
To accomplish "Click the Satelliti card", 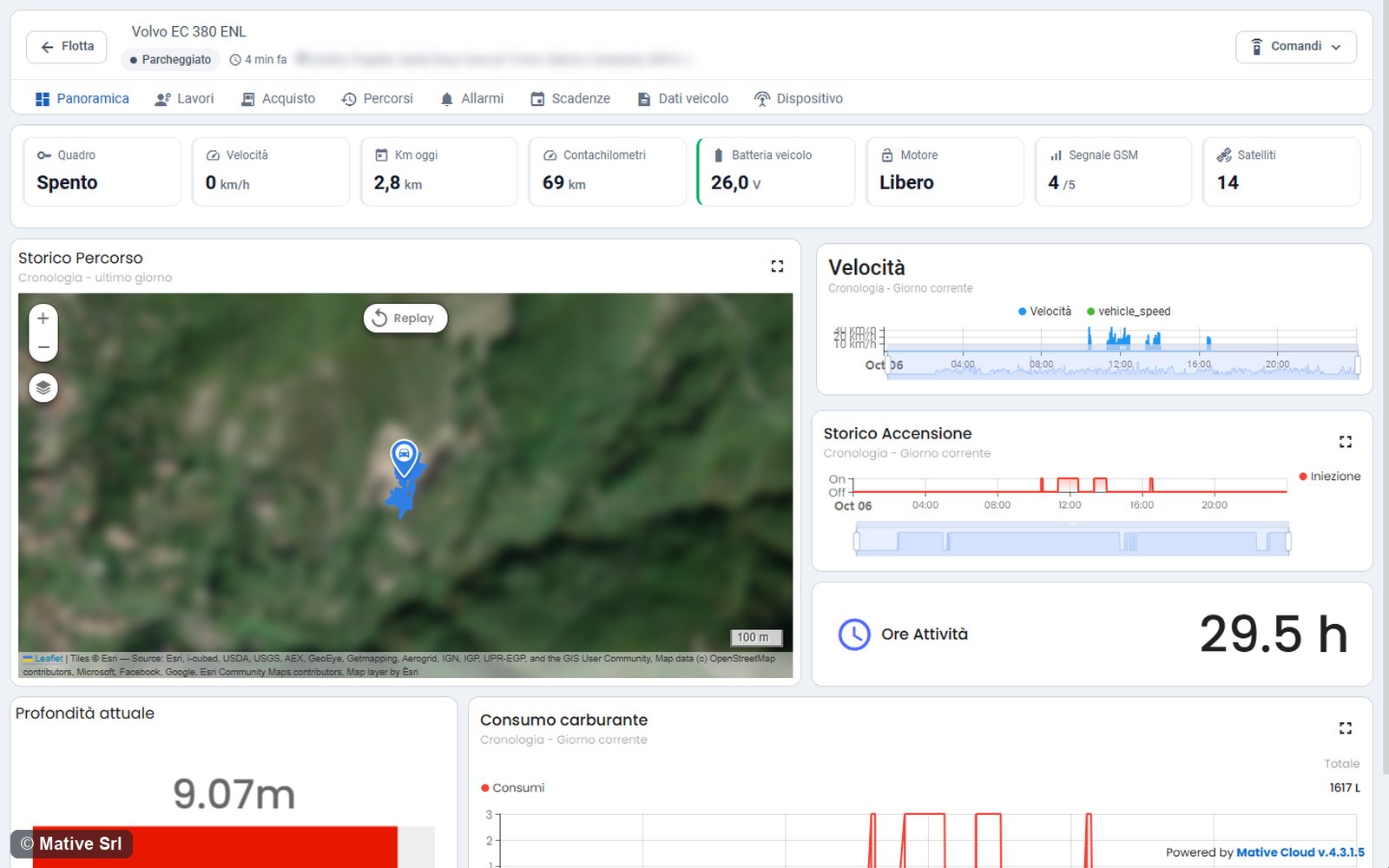I will [x=1281, y=172].
